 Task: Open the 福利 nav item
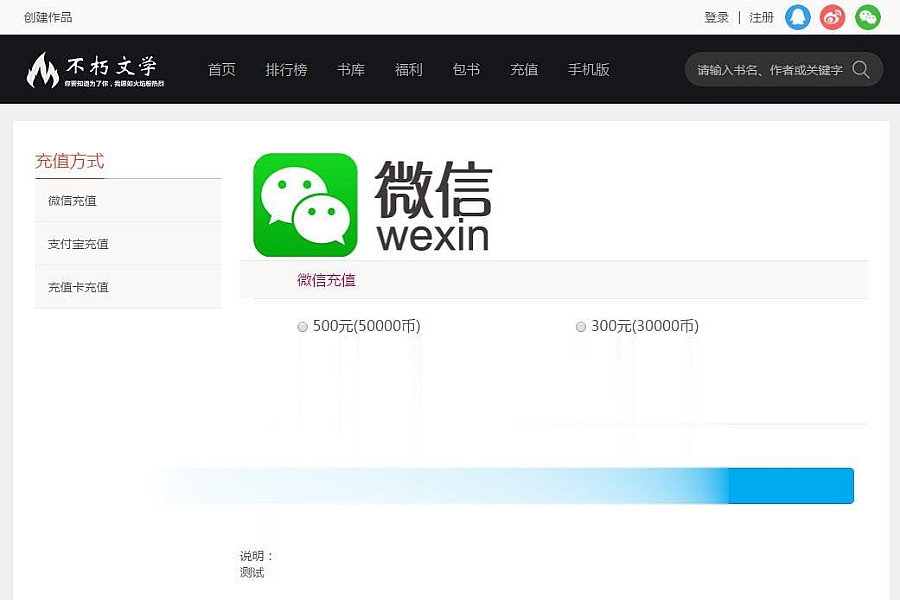pyautogui.click(x=409, y=69)
